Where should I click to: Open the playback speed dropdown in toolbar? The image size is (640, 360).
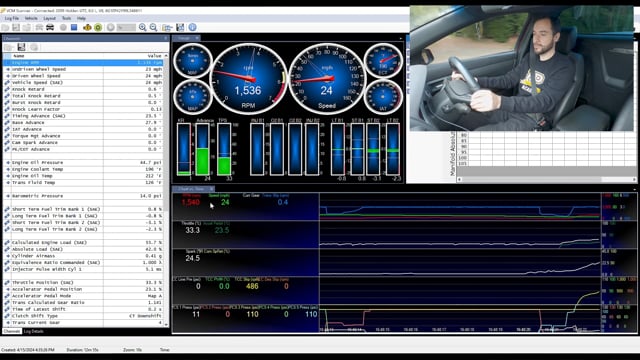(x=126, y=27)
